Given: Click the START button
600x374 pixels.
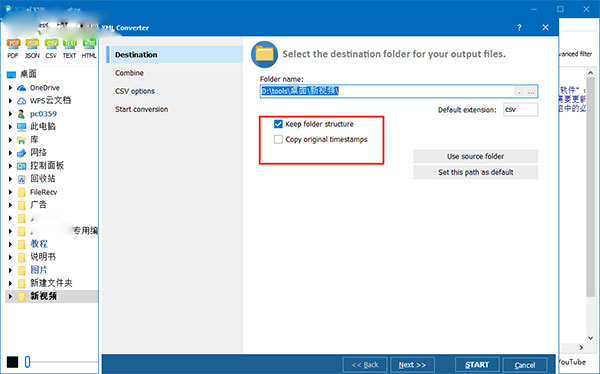Looking at the screenshot, I should 477,365.
